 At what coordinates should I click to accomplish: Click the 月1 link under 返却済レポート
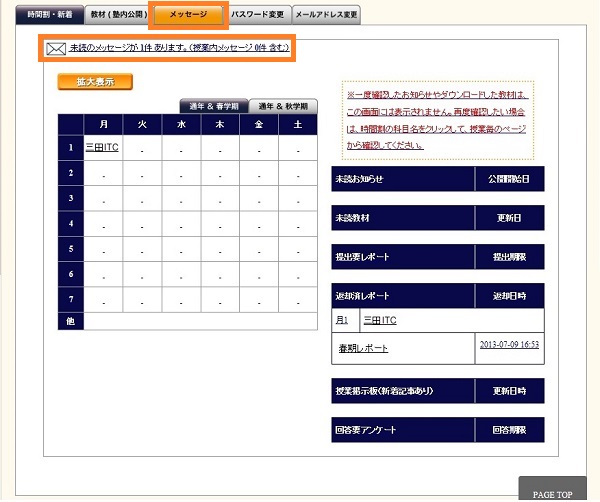341,320
